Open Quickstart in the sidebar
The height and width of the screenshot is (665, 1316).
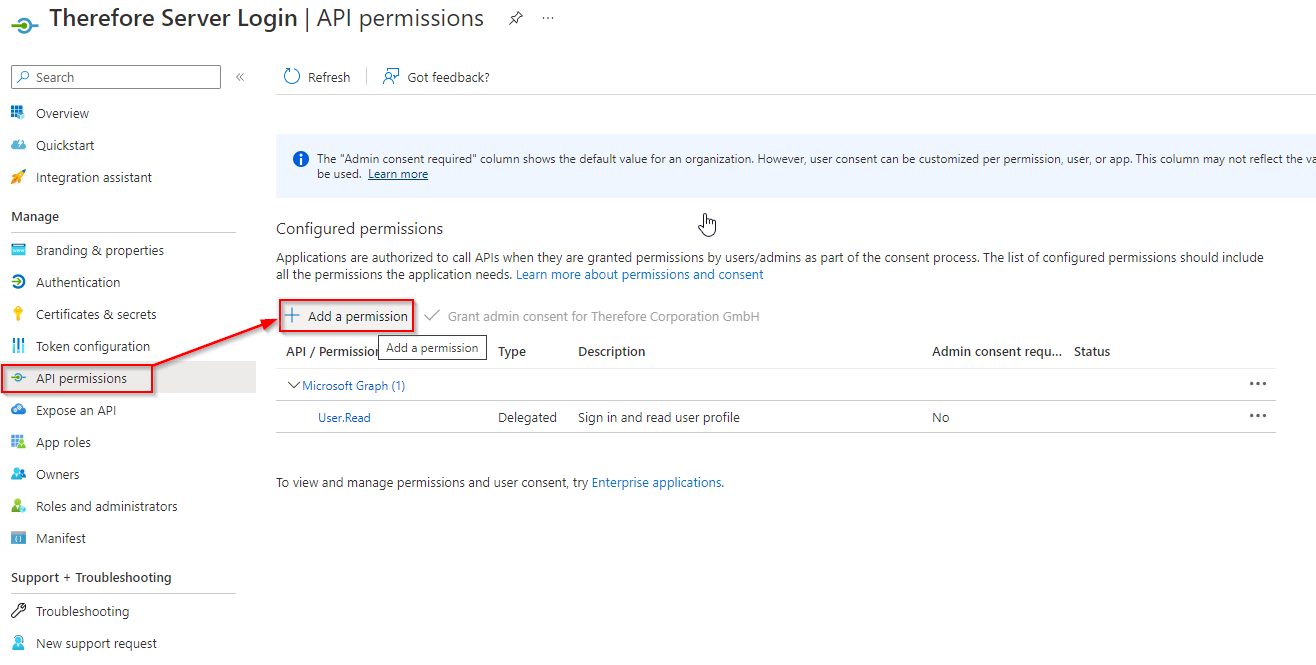[x=65, y=145]
